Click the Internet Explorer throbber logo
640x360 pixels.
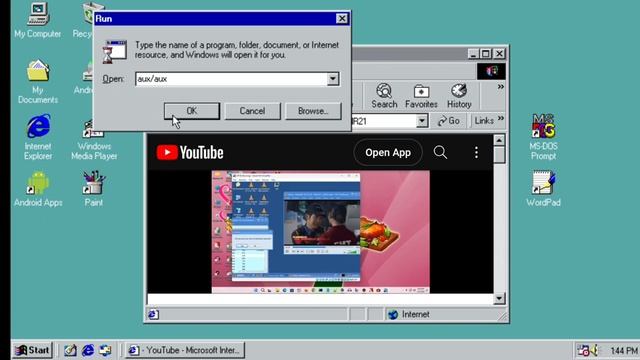click(491, 71)
